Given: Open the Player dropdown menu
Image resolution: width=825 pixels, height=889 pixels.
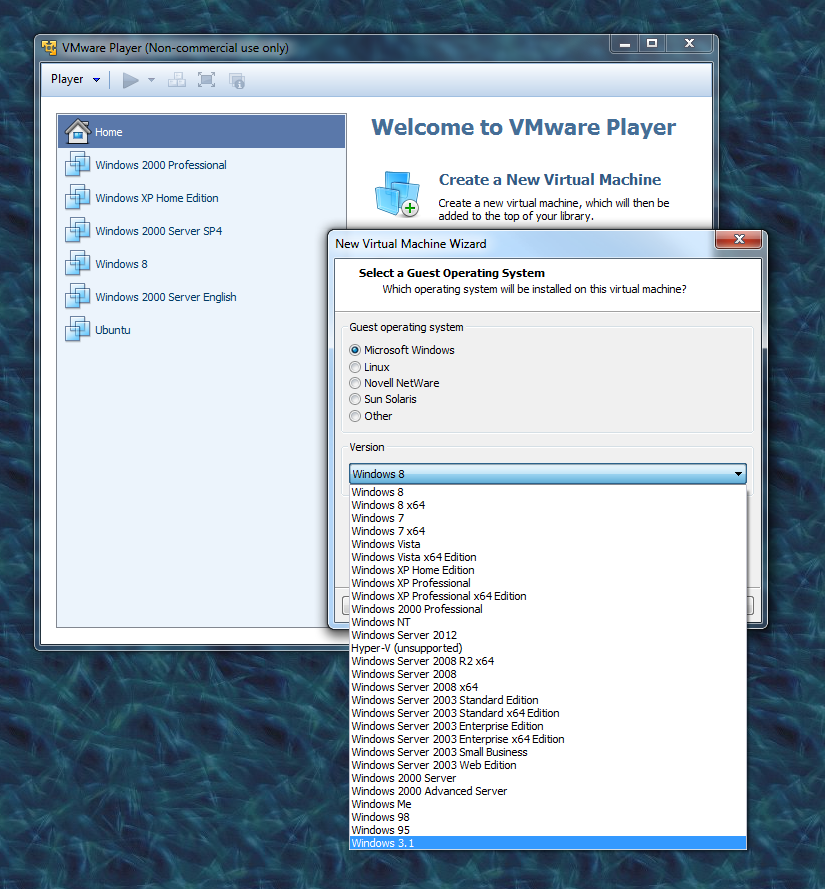Looking at the screenshot, I should tap(76, 80).
